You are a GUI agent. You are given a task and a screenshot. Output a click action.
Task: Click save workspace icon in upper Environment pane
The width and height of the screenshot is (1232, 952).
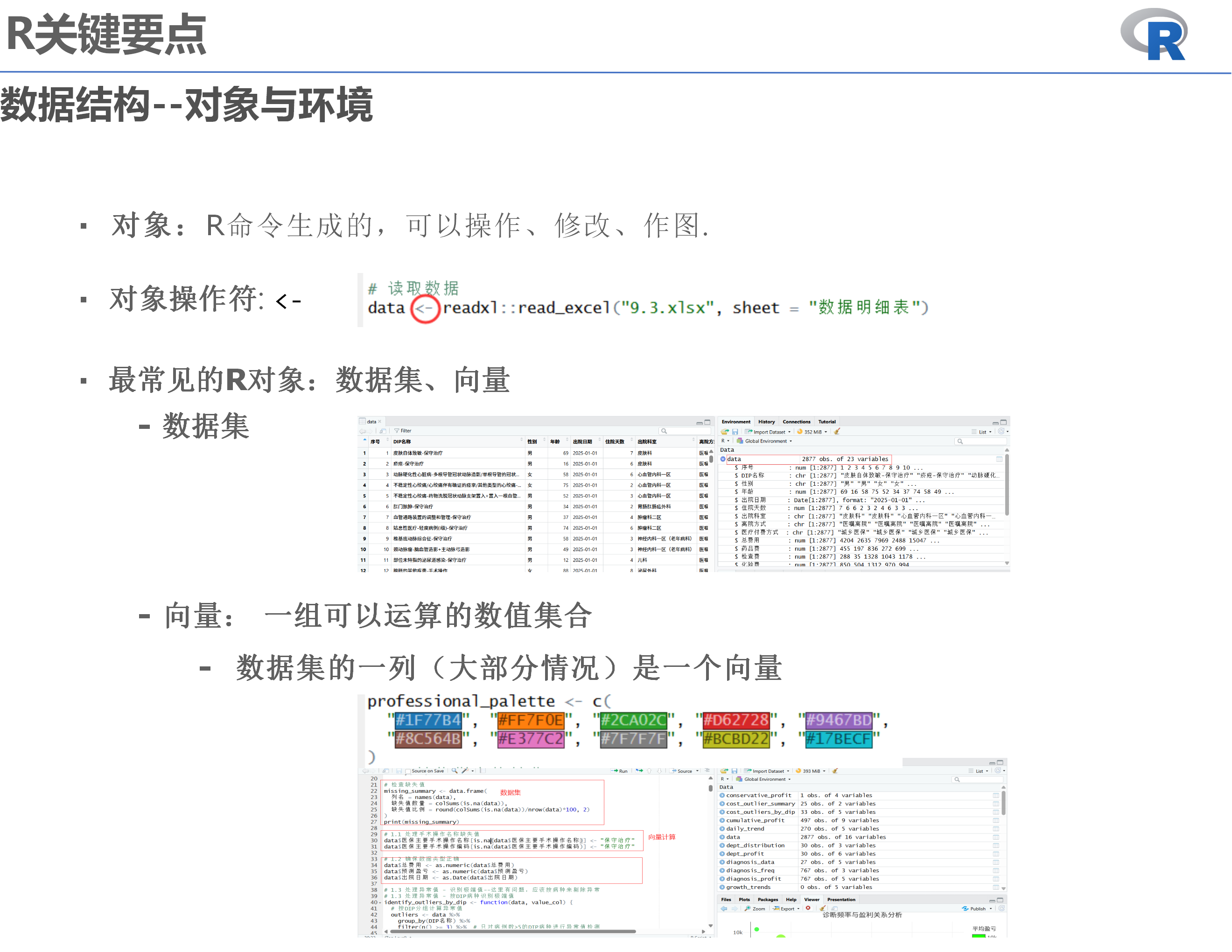735,432
